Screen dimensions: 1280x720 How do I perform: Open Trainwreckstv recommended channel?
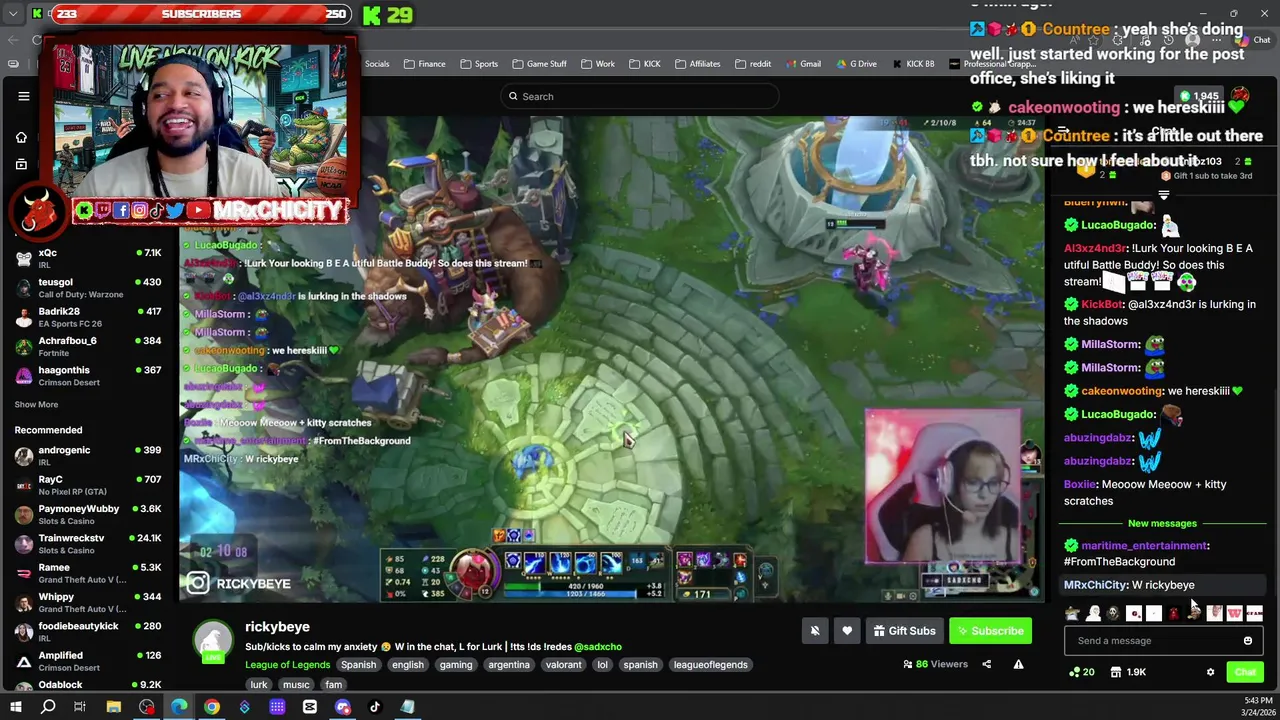pyautogui.click(x=88, y=543)
